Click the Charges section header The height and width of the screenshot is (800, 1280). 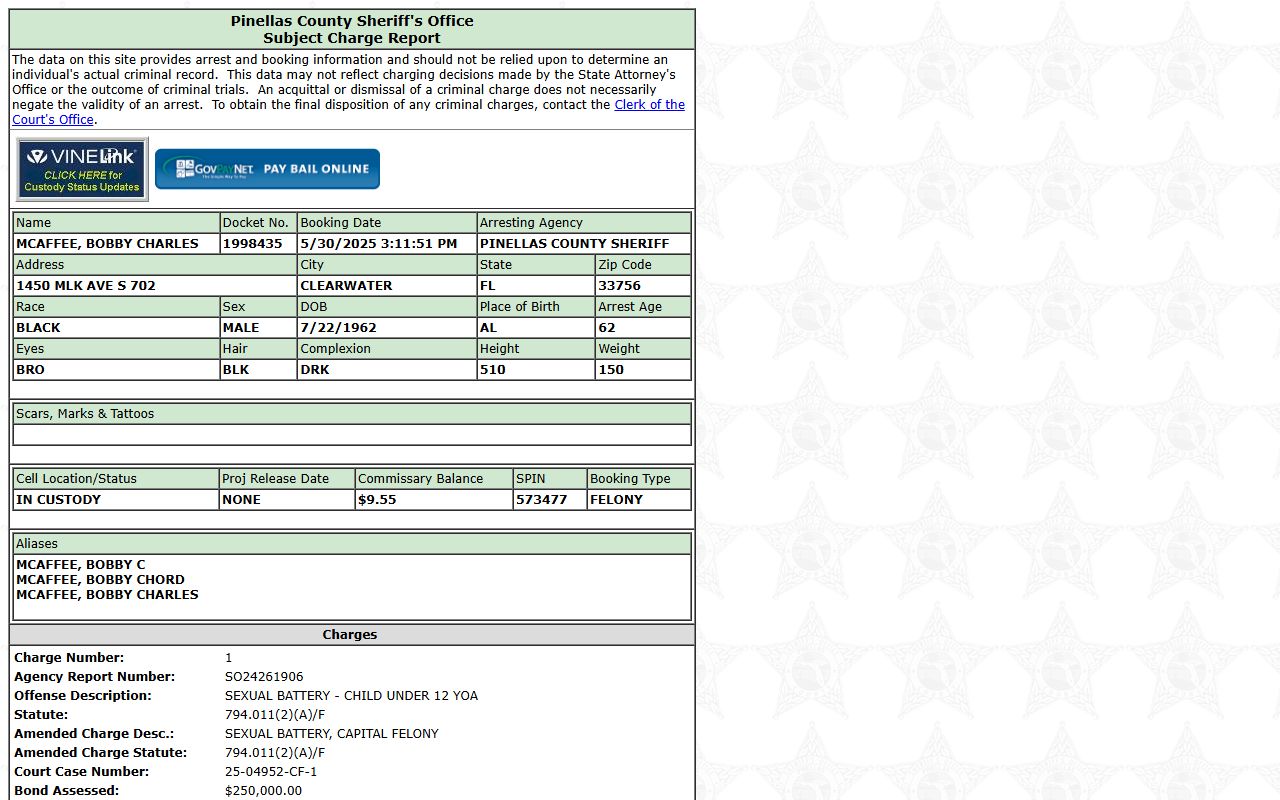[x=350, y=635]
